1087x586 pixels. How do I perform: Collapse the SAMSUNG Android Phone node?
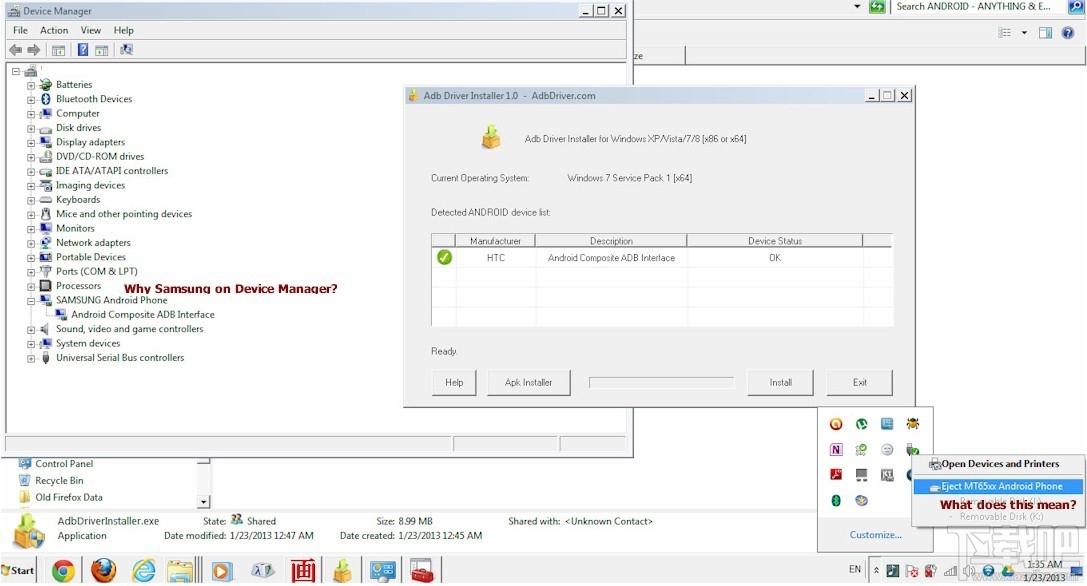point(31,301)
